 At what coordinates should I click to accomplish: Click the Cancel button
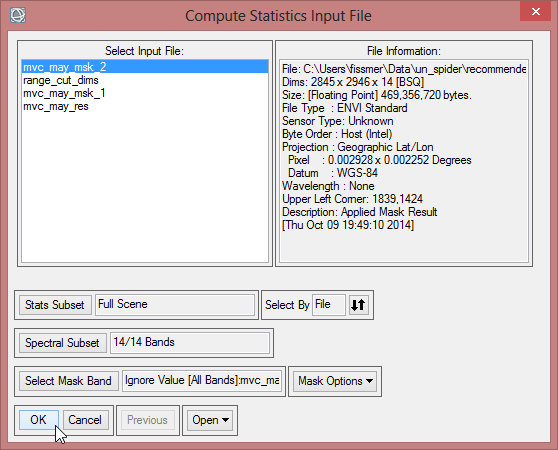pos(85,420)
